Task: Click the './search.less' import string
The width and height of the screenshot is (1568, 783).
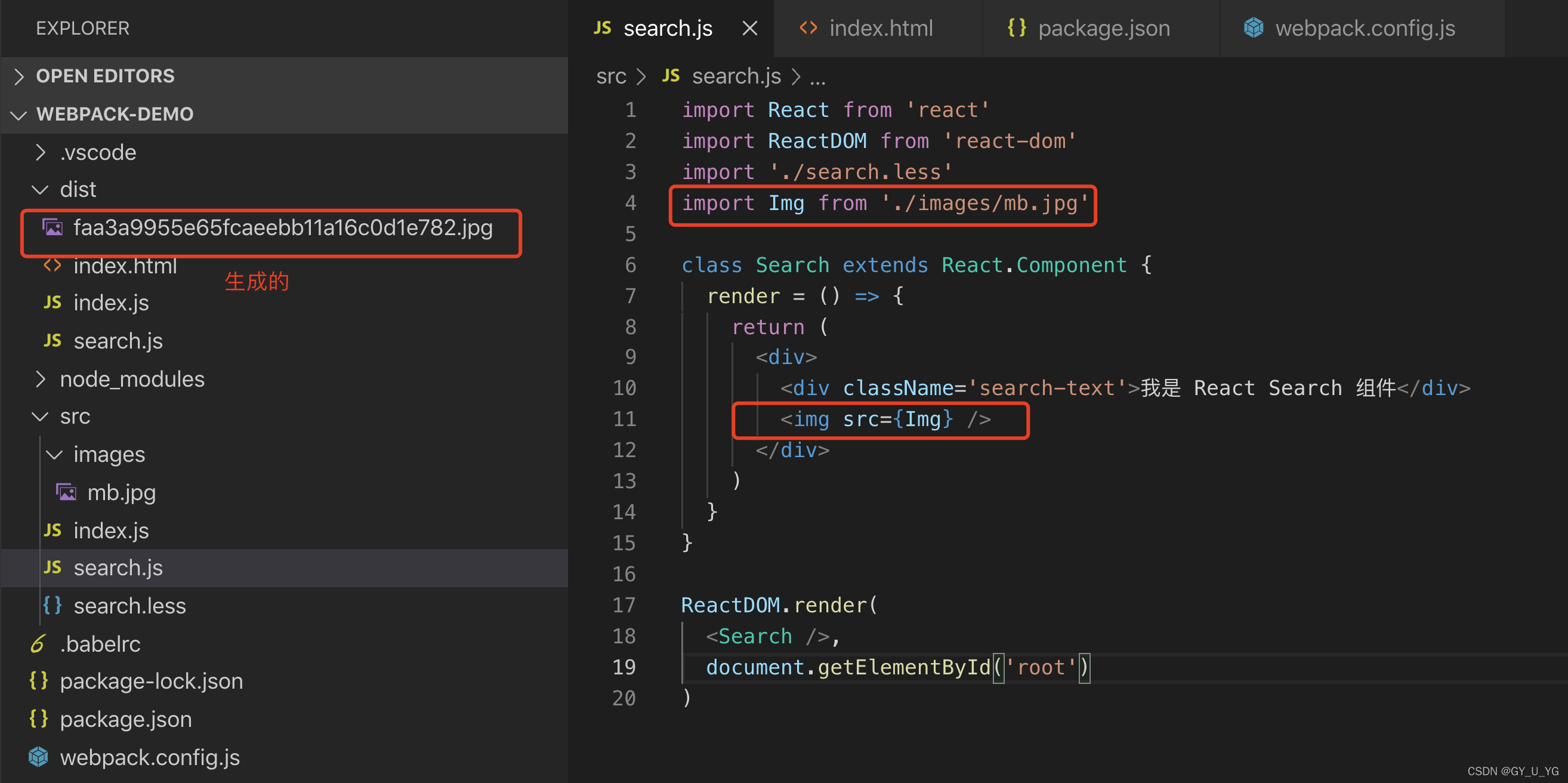Action: pyautogui.click(x=861, y=172)
